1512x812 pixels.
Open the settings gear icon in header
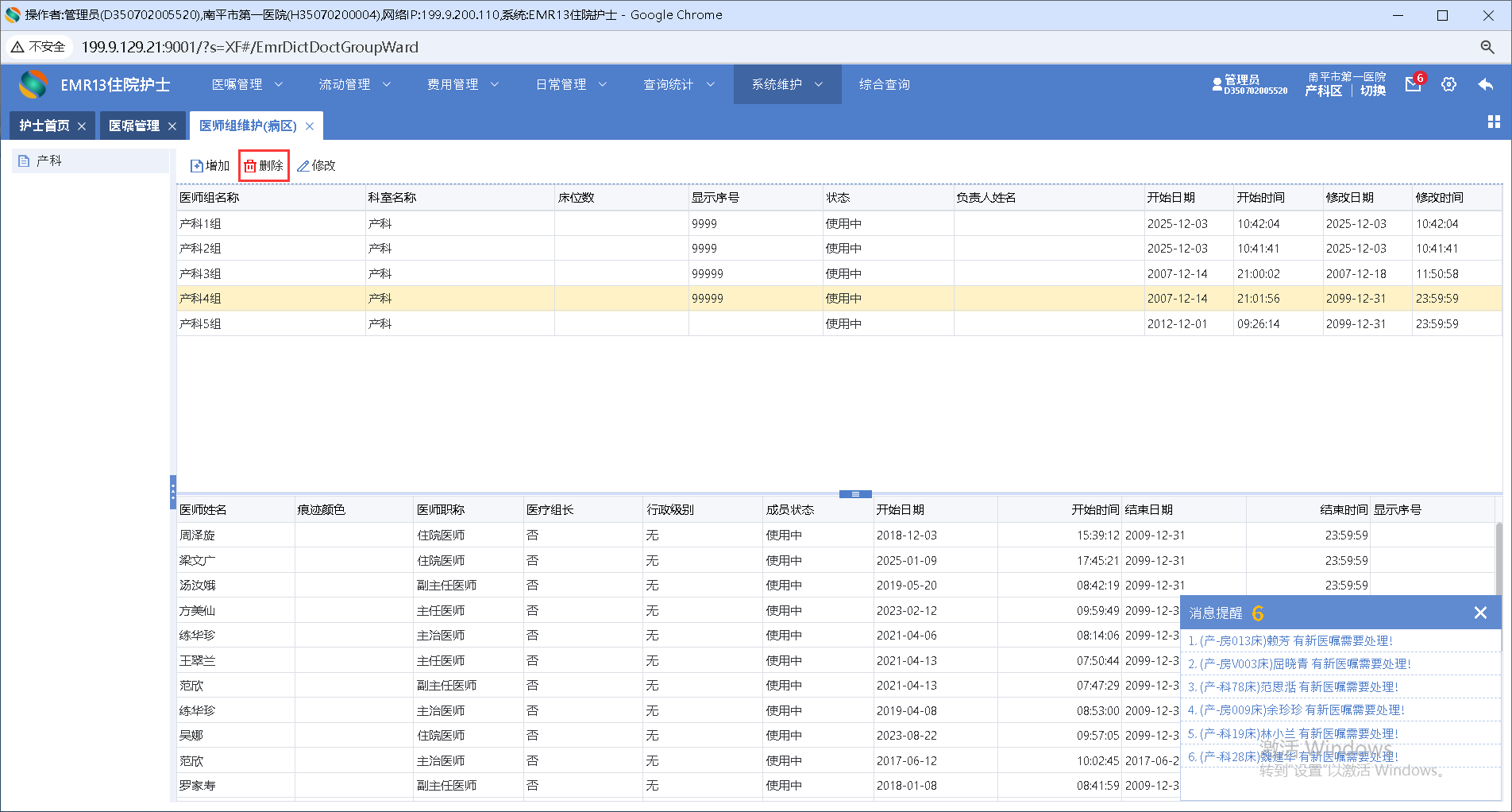point(1448,84)
